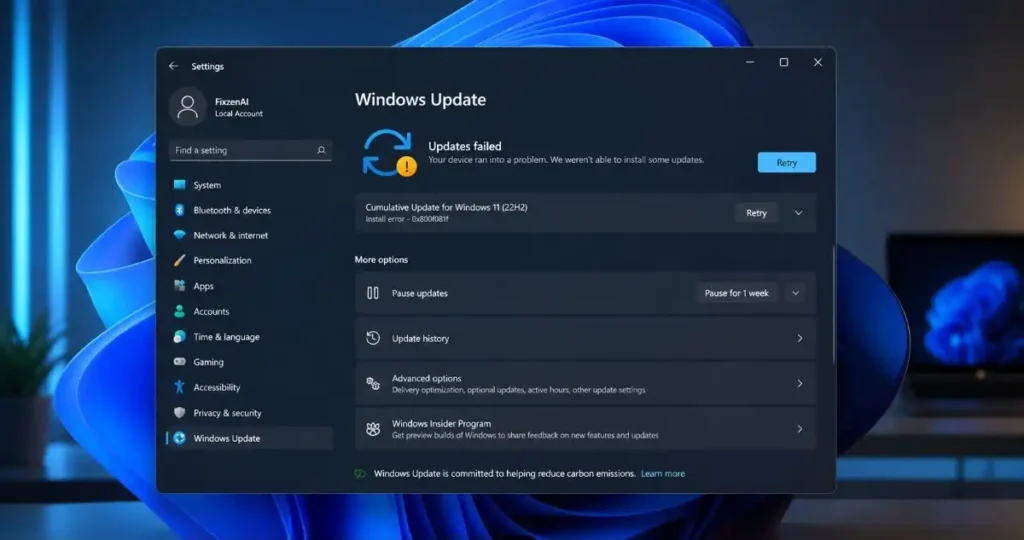The image size is (1024, 540).
Task: Open Advanced options chevron
Action: click(799, 383)
